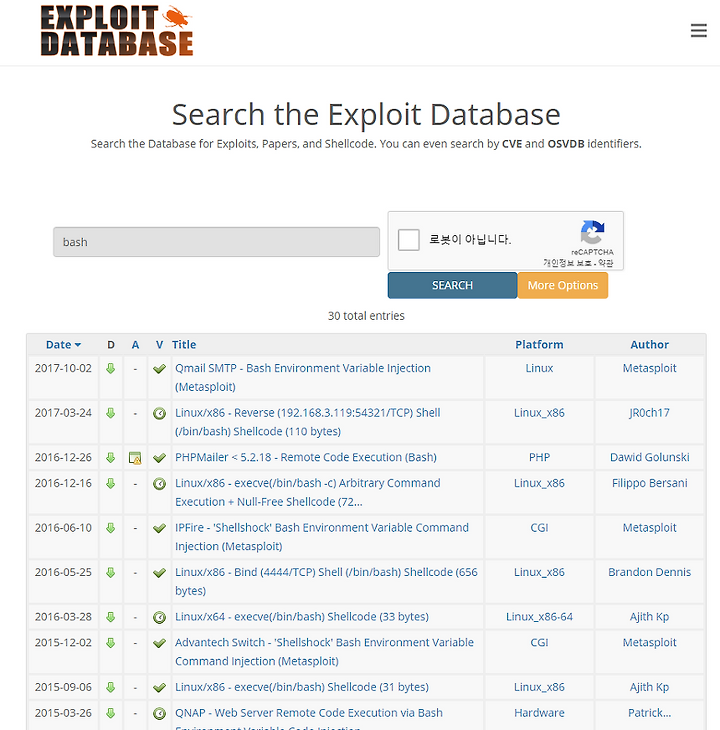Click the reCAPTCHA logo
The image size is (720, 730).
tap(592, 232)
